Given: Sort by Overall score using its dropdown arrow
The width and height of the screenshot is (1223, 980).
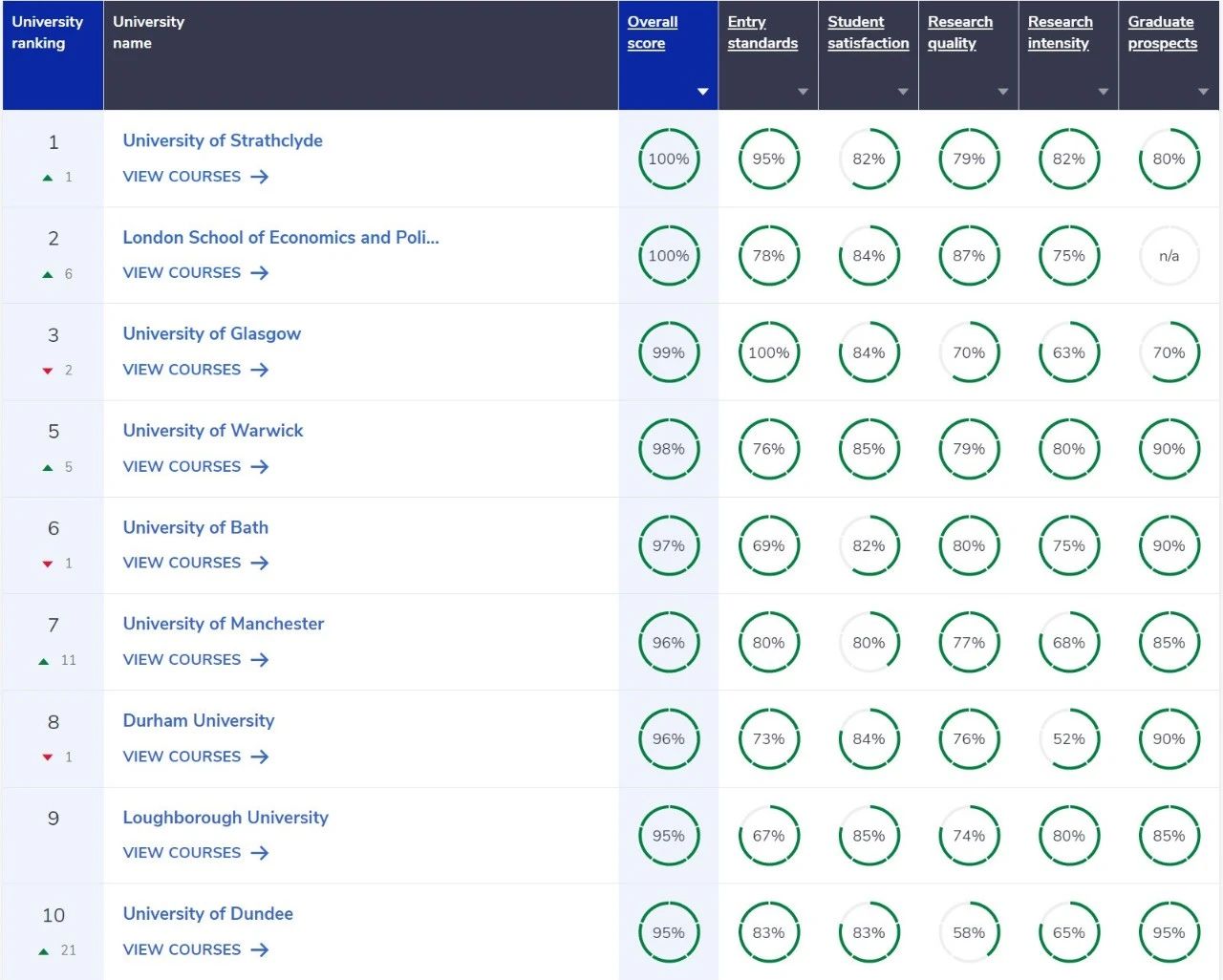Looking at the screenshot, I should pos(702,92).
